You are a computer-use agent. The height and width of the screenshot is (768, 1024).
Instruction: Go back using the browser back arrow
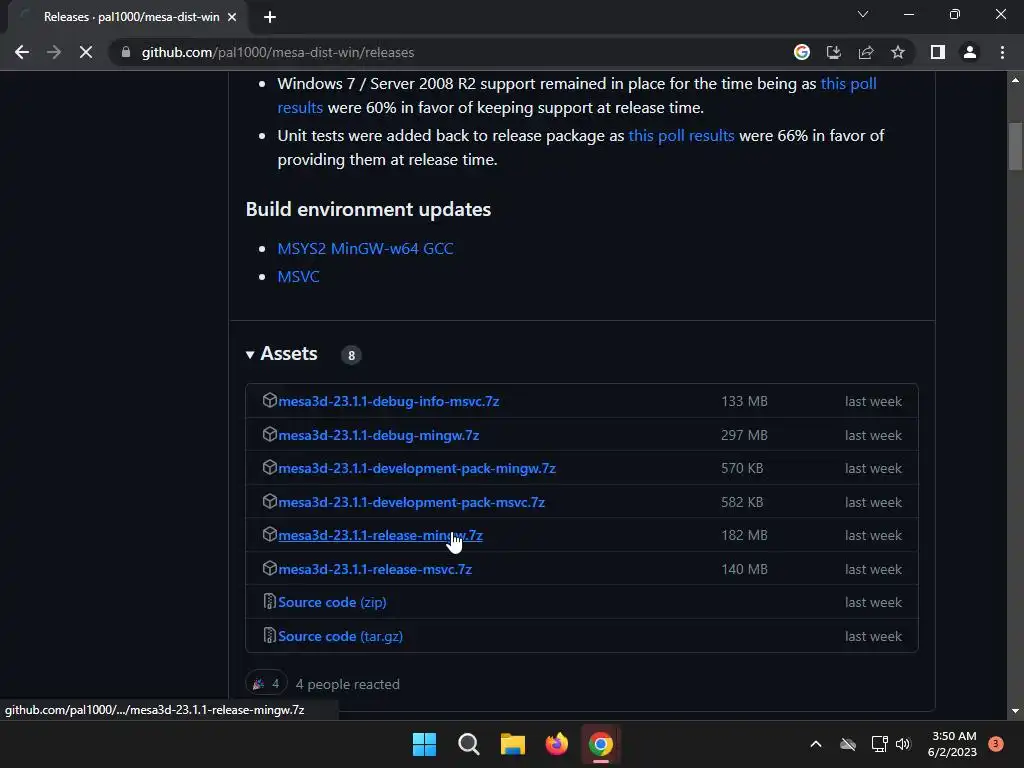[x=22, y=52]
